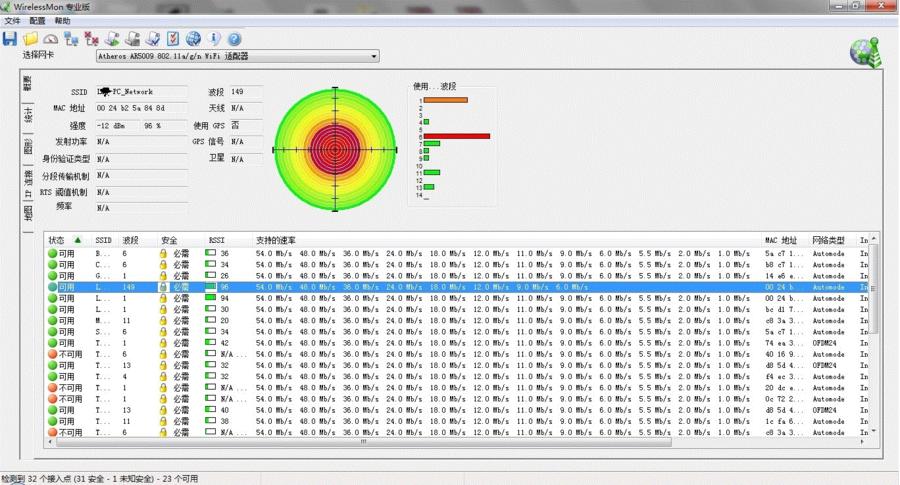
Task: Switch to the IP 连接 side tab
Action: coord(28,183)
